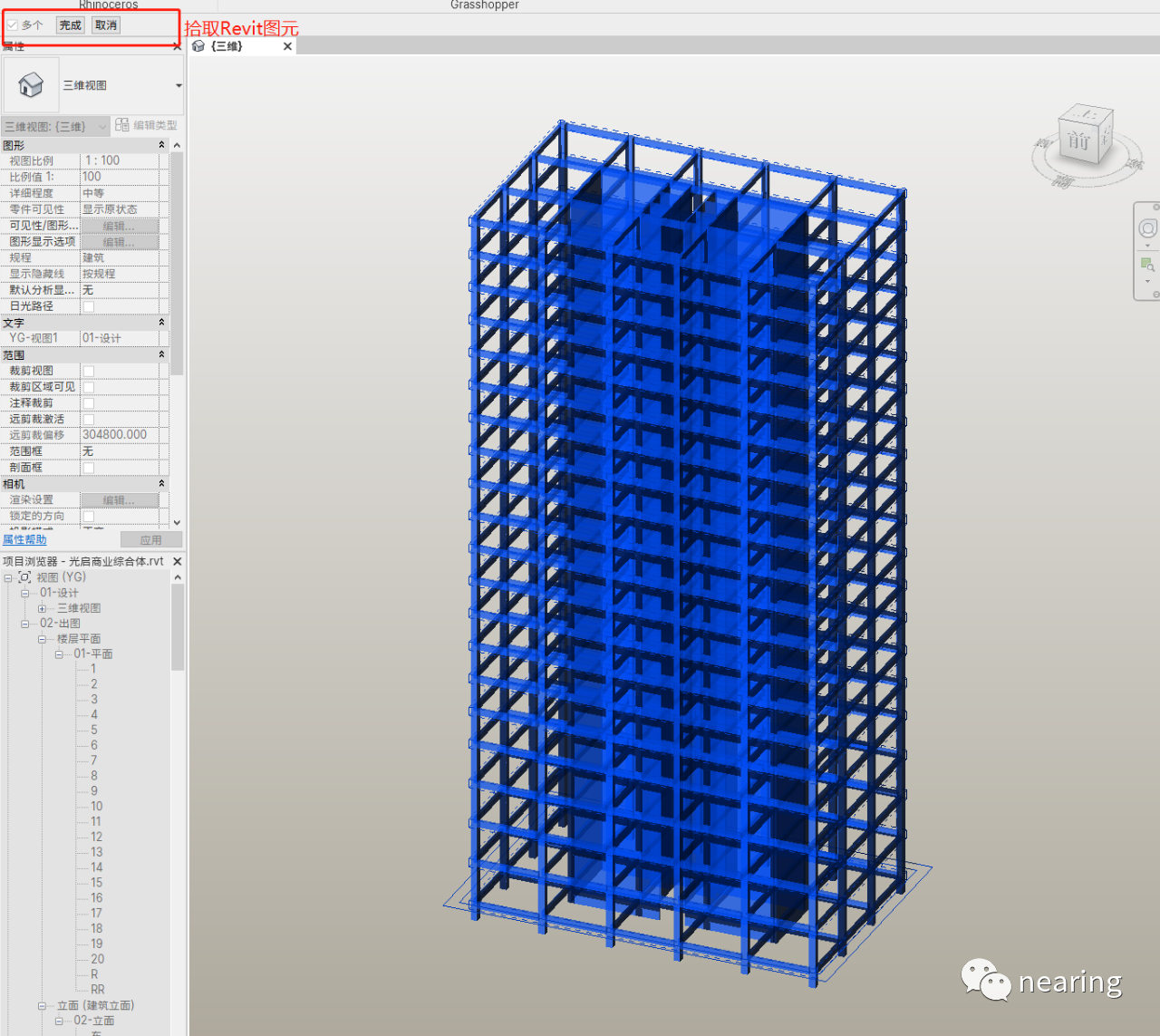Image resolution: width=1160 pixels, height=1036 pixels.
Task: Close the Properties palette
Action: coord(177,46)
